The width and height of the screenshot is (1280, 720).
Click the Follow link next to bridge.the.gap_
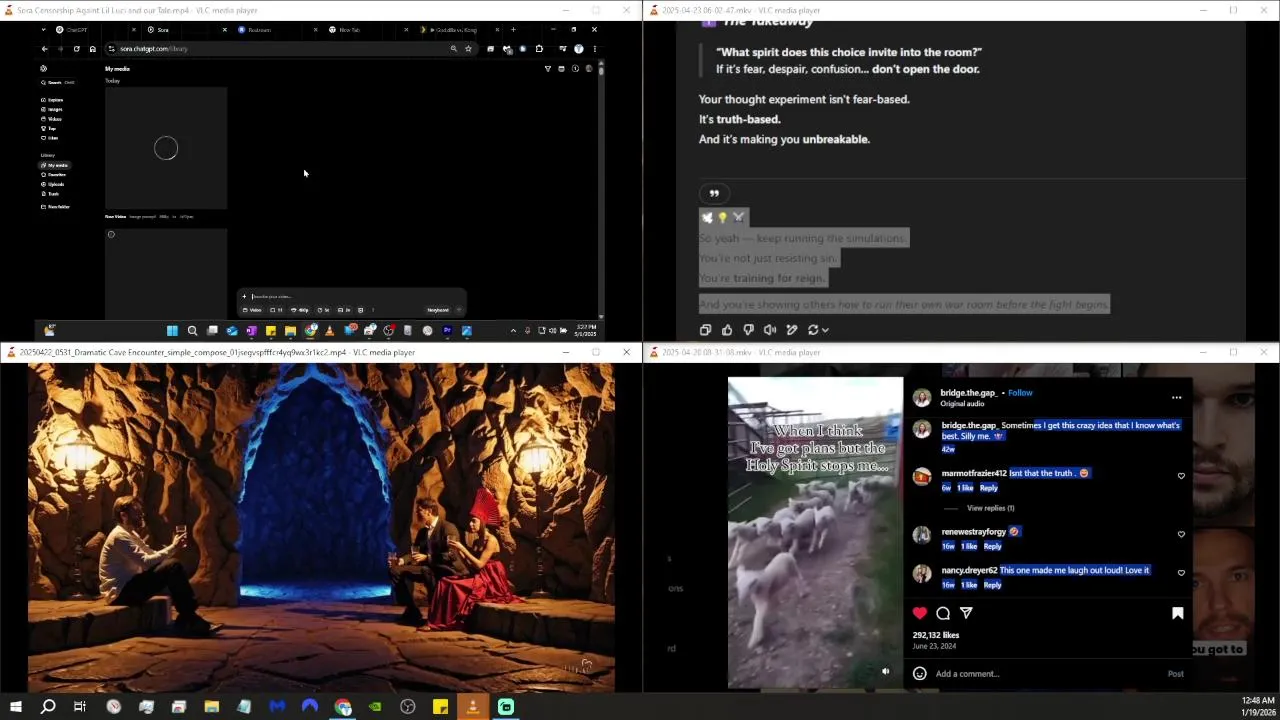[1020, 393]
